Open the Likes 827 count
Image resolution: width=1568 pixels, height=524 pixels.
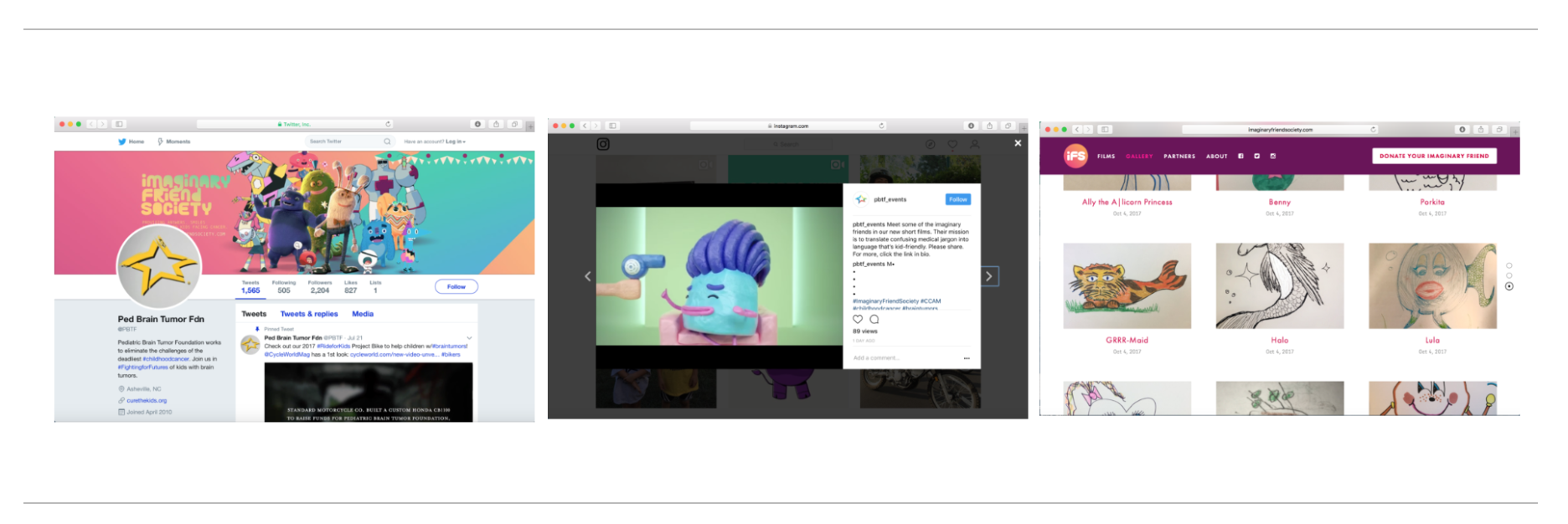pos(350,287)
